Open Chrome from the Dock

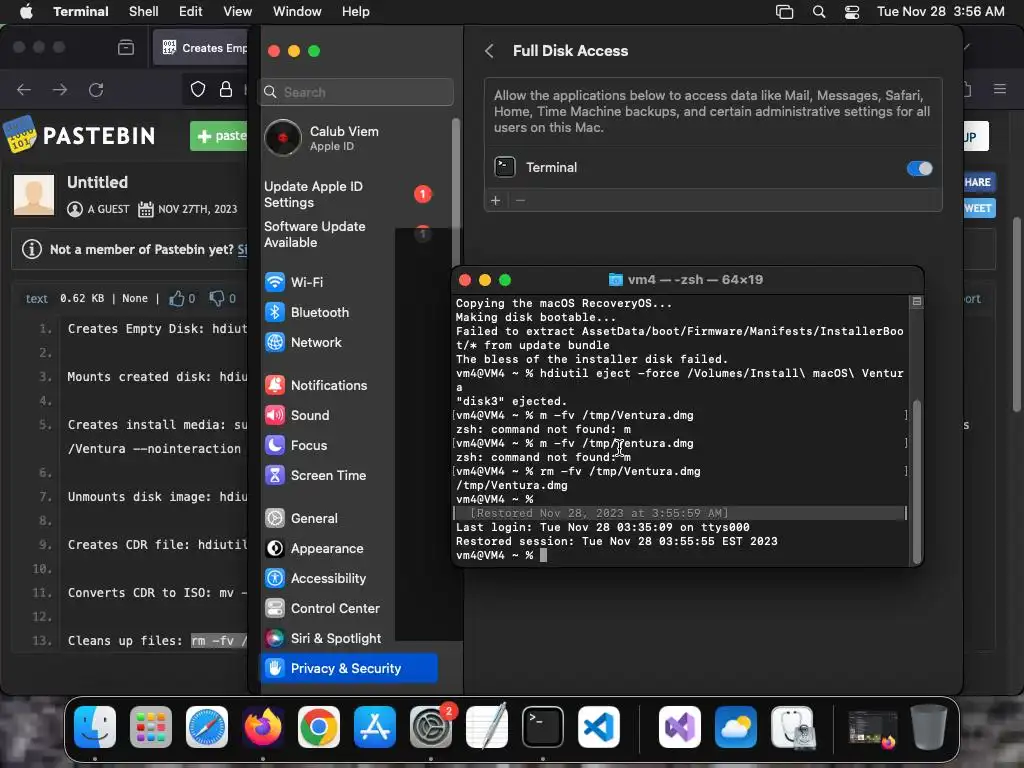tap(319, 727)
